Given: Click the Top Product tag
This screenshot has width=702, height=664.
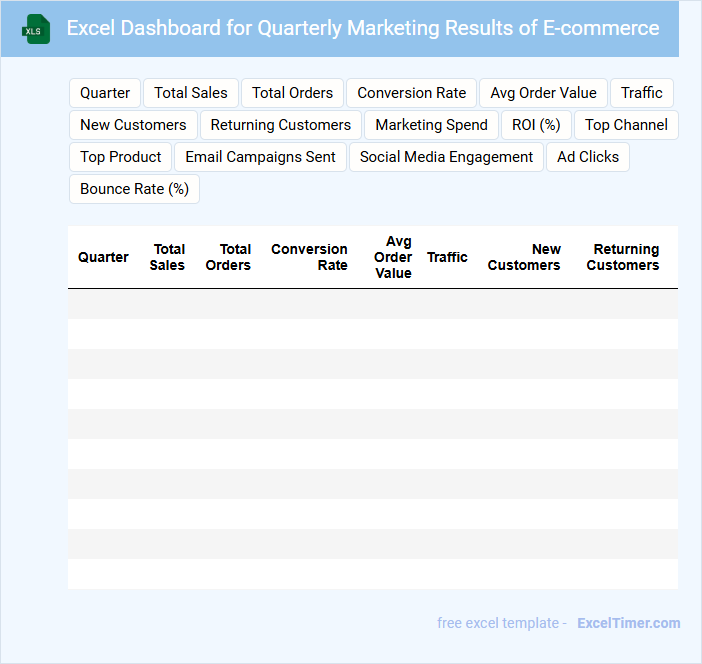Looking at the screenshot, I should tap(120, 157).
